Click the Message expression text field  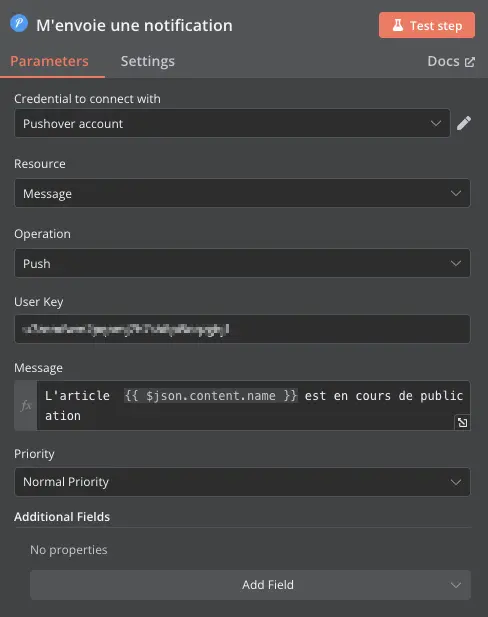[253, 405]
